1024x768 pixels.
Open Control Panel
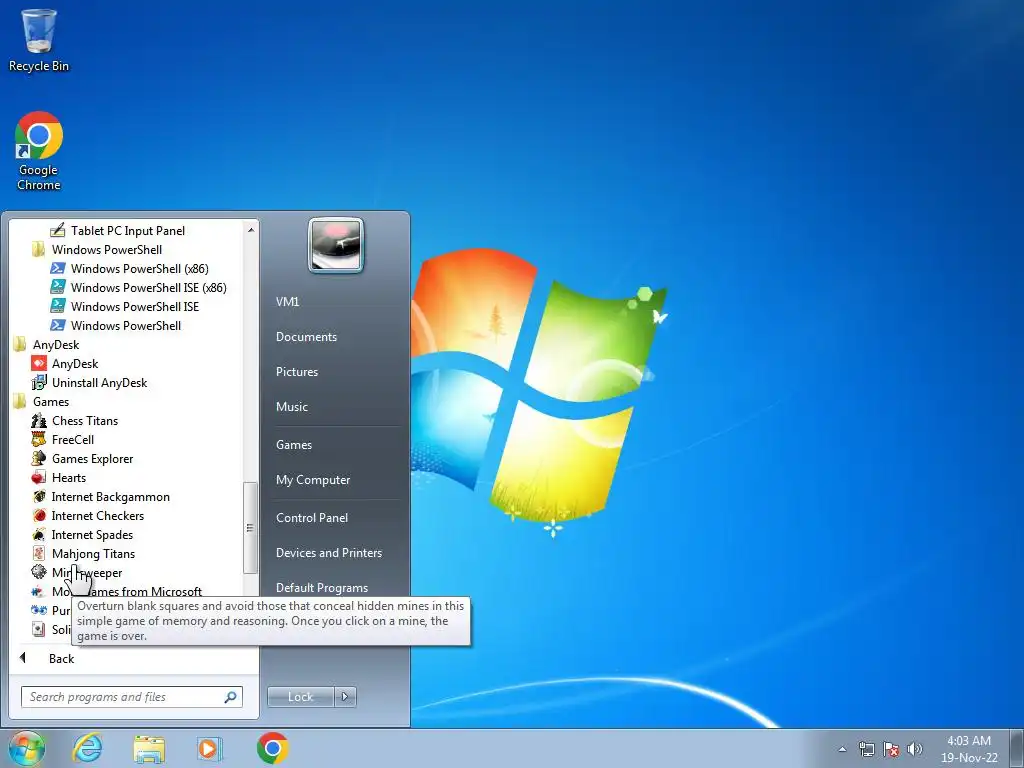point(312,518)
